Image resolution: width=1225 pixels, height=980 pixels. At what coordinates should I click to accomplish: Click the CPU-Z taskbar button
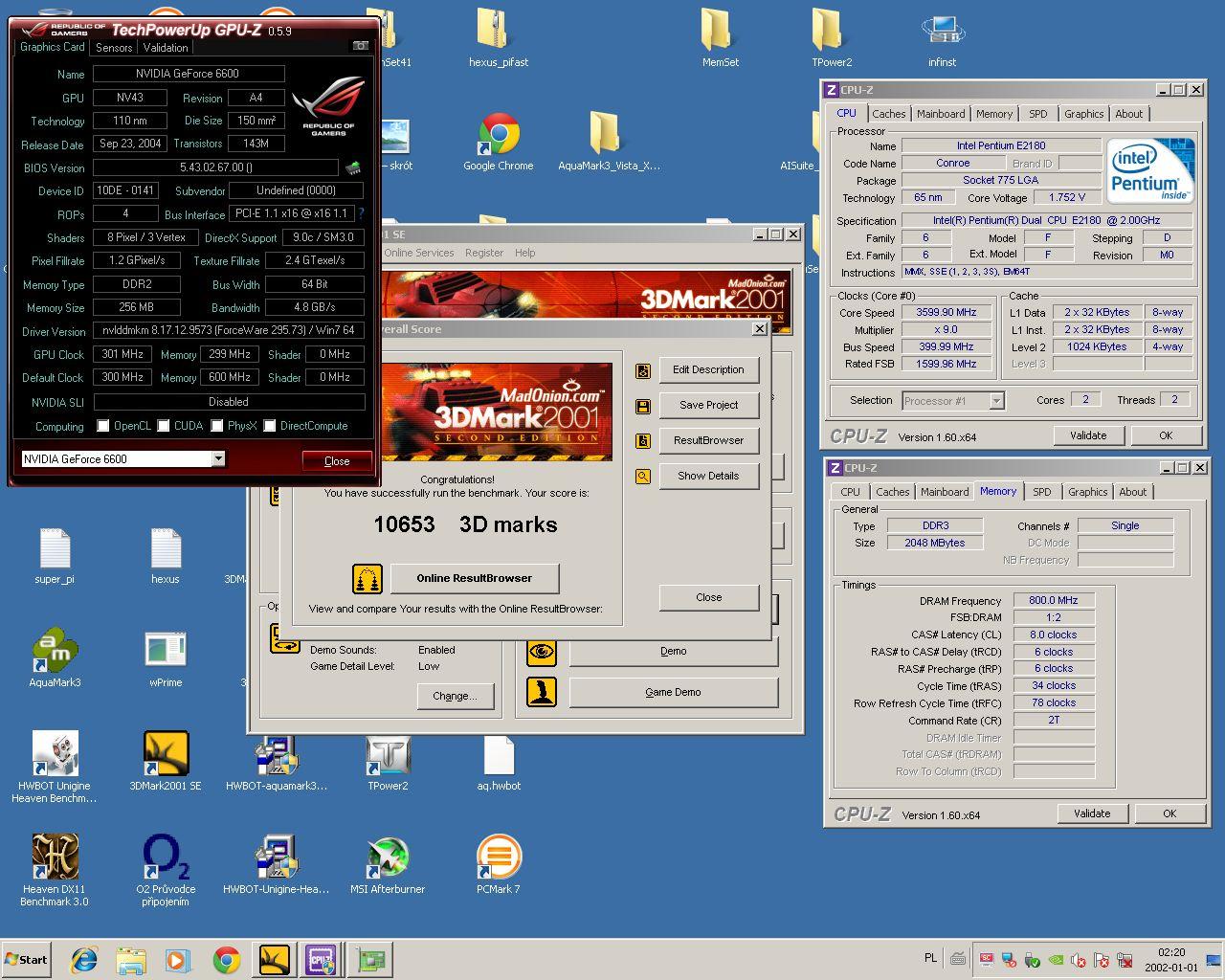click(321, 959)
